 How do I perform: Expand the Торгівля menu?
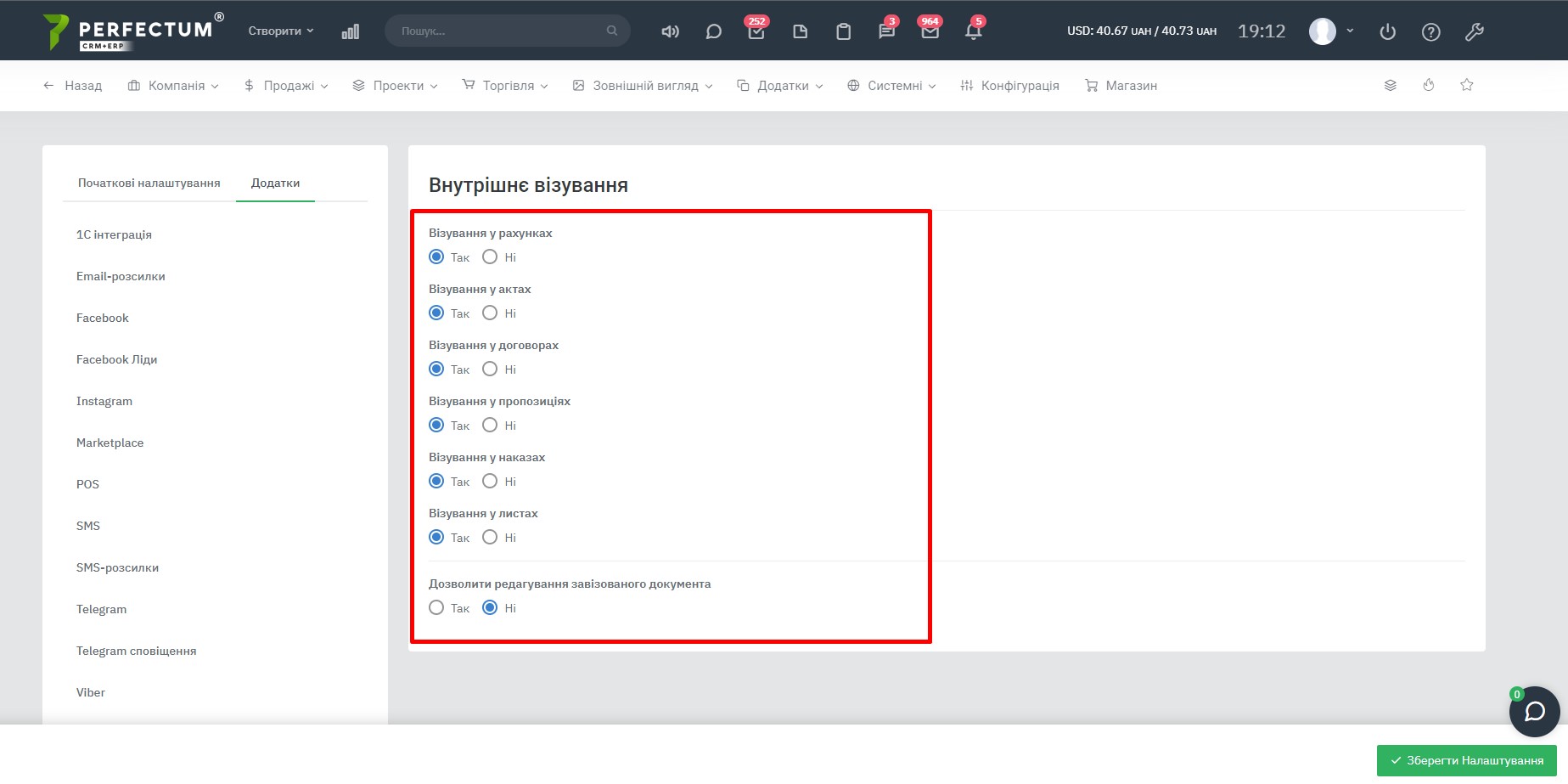tap(505, 85)
